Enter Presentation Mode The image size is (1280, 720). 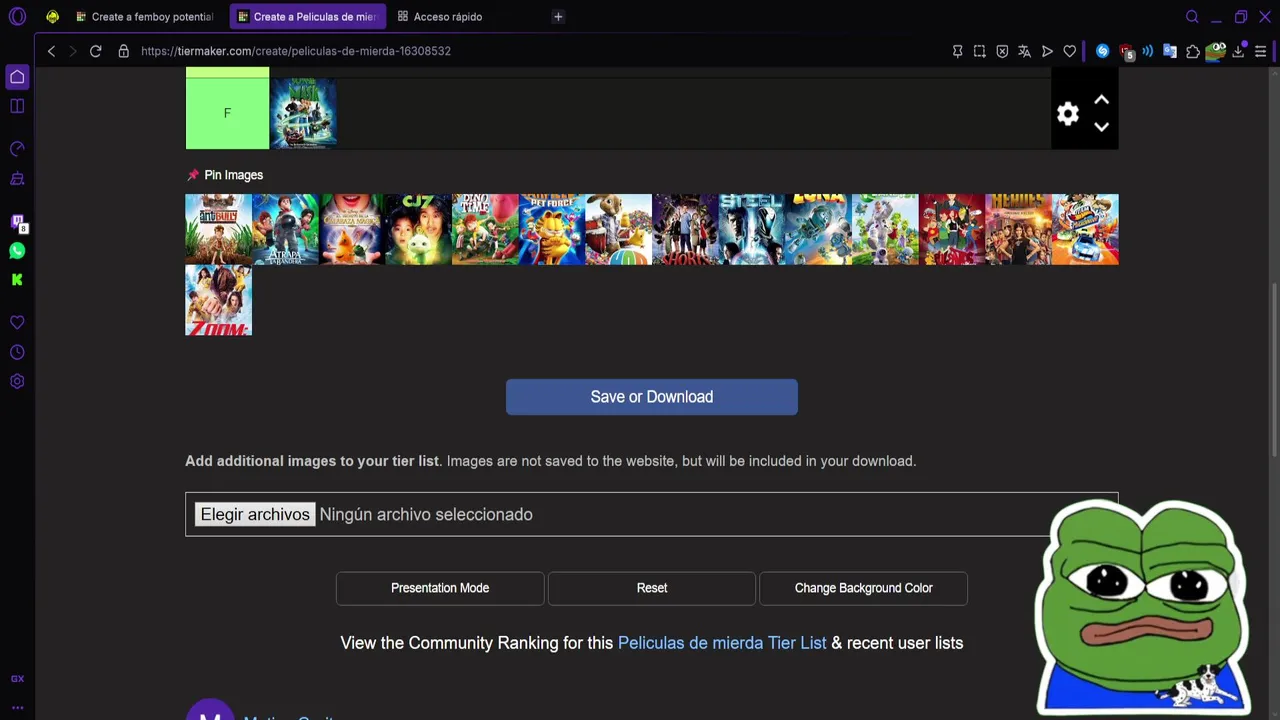440,588
